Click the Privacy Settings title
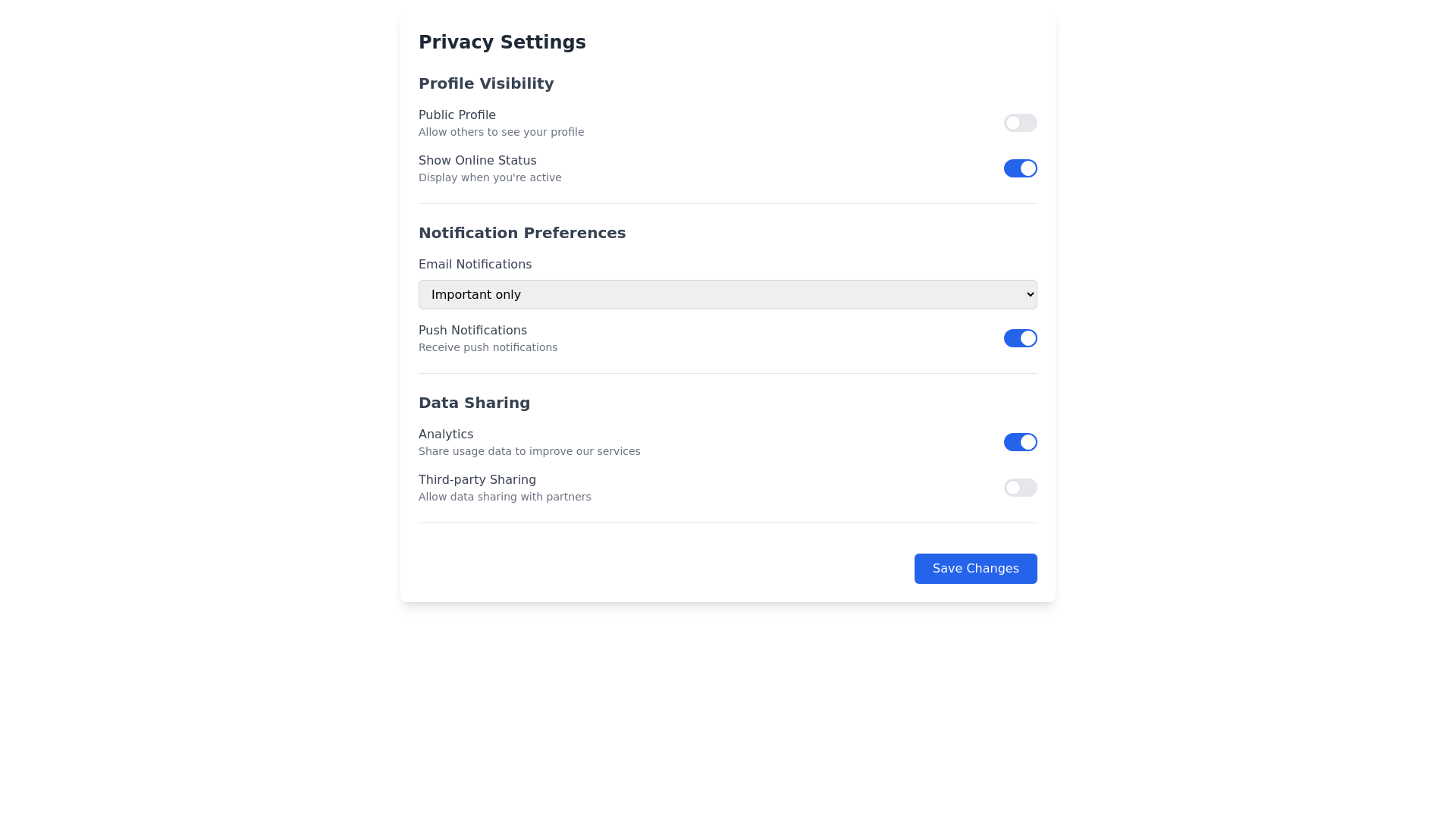The image size is (1456, 819). point(501,42)
